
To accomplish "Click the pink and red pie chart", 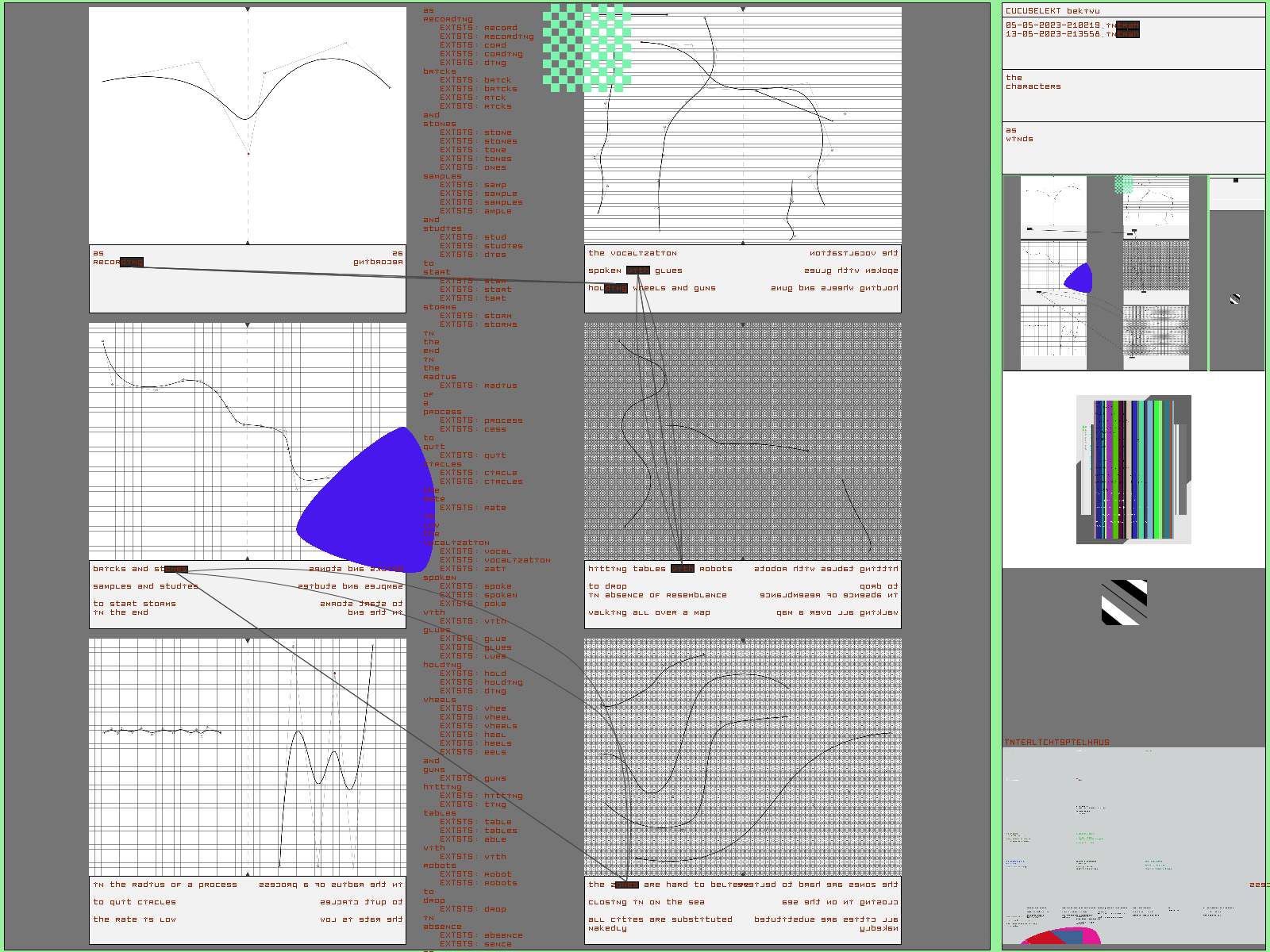I will click(x=1060, y=937).
